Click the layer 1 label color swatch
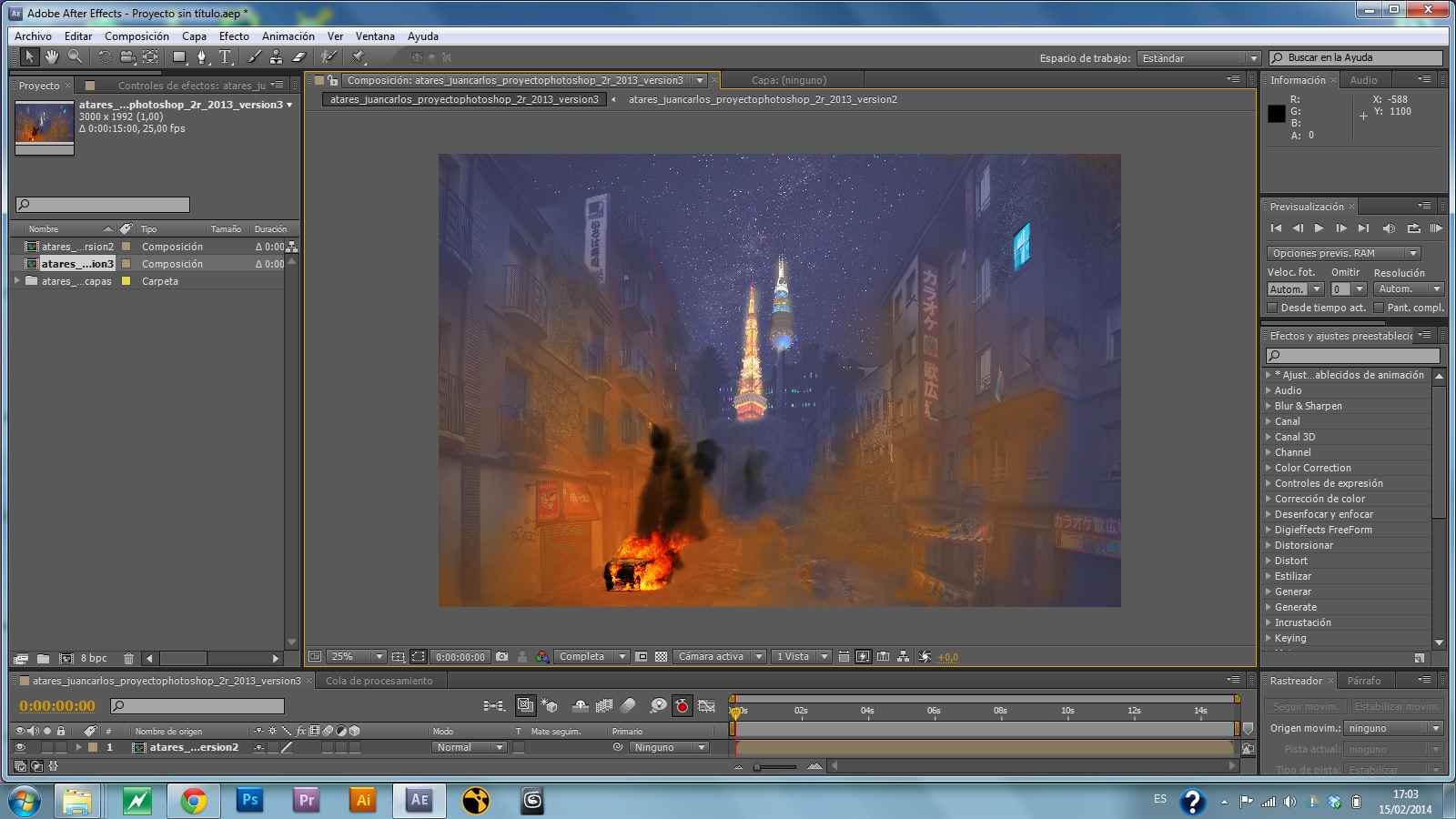 (92, 747)
